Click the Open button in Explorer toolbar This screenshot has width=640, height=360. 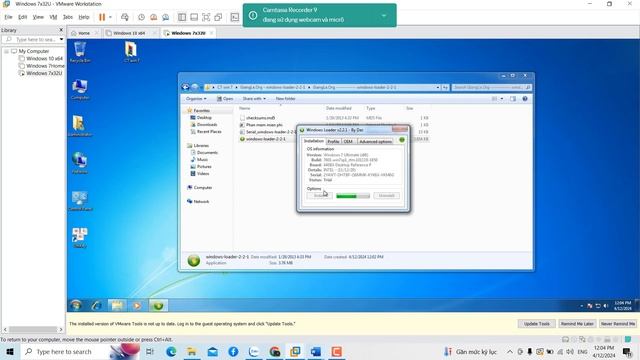pyautogui.click(x=225, y=99)
